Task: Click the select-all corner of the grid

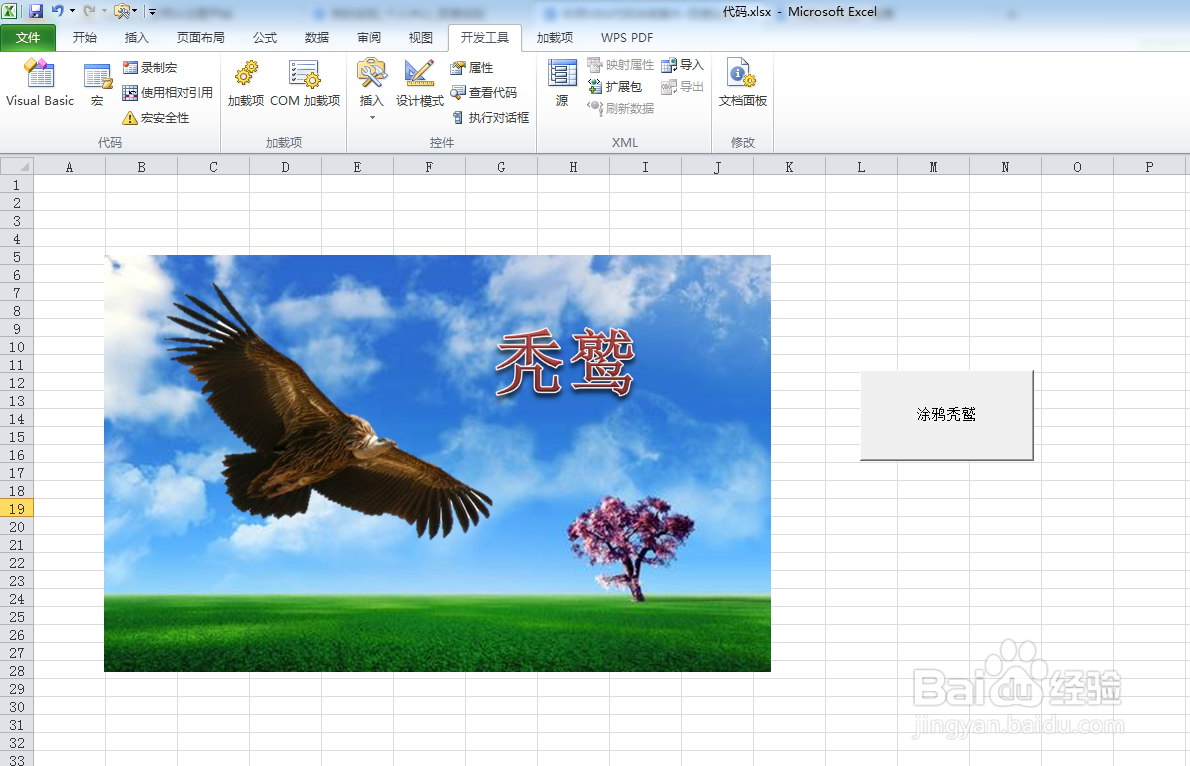Action: 17,166
